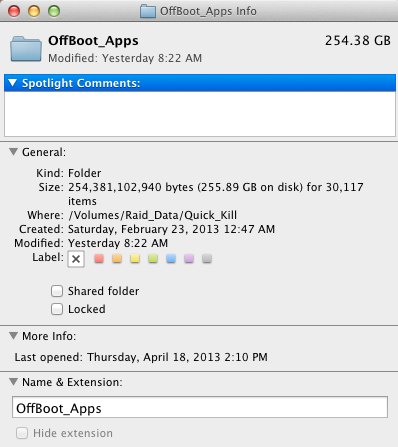398x447 pixels.
Task: Click the large OffBoot_Apps folder icon
Action: point(26,49)
